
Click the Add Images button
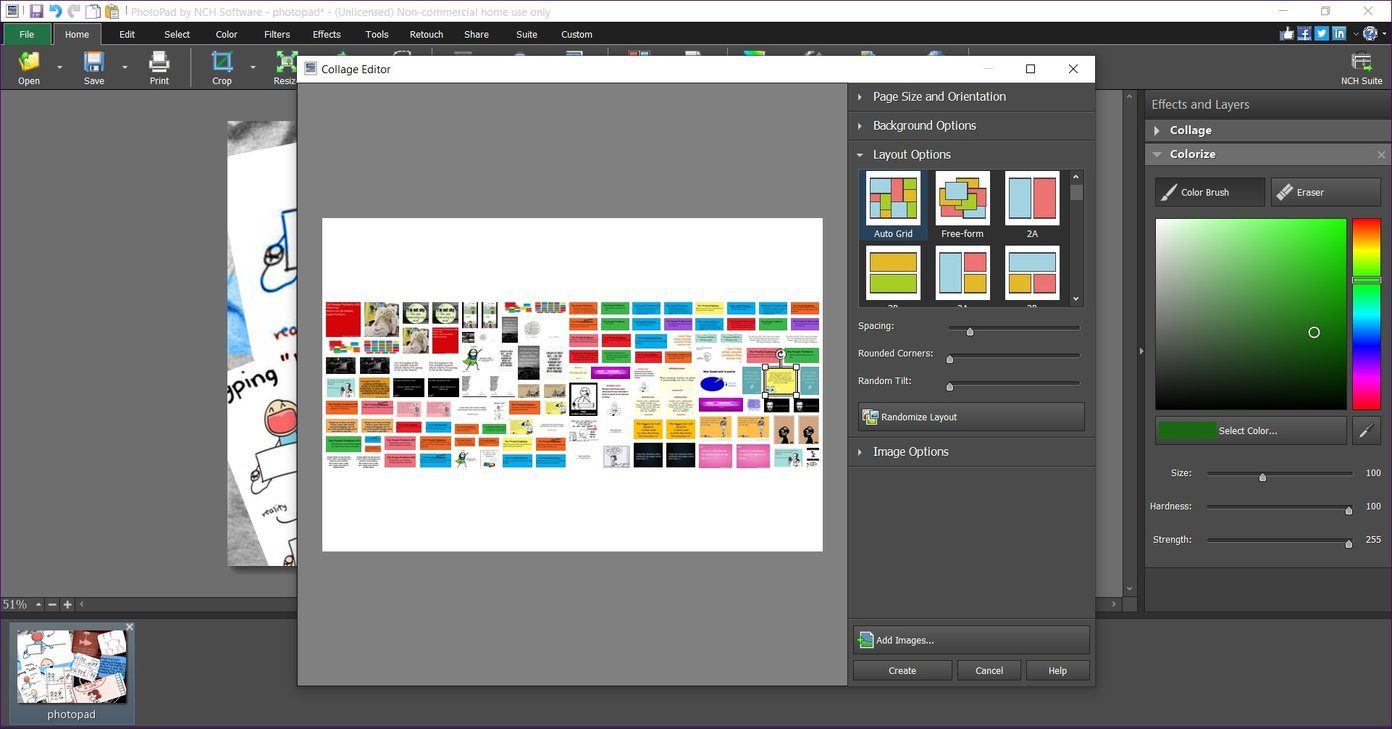point(971,640)
